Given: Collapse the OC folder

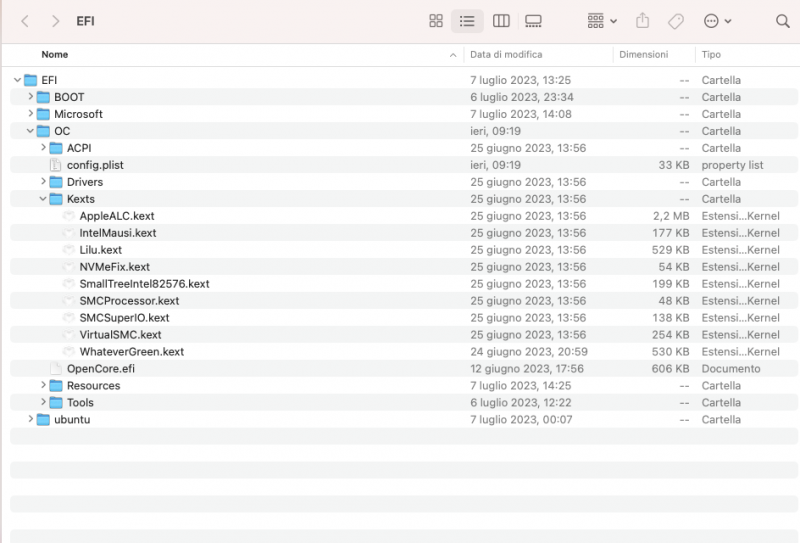Looking at the screenshot, I should pos(30,131).
